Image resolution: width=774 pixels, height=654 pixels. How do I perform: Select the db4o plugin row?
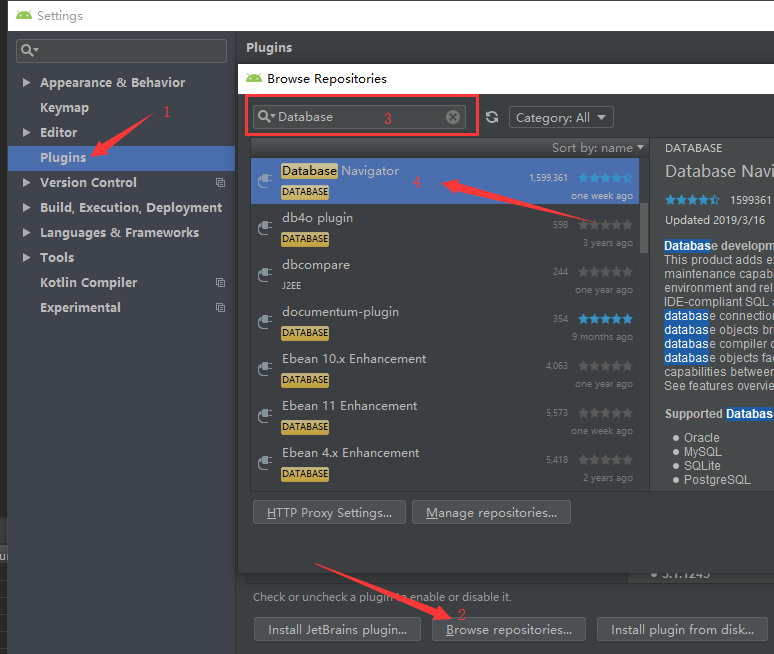[x=445, y=228]
